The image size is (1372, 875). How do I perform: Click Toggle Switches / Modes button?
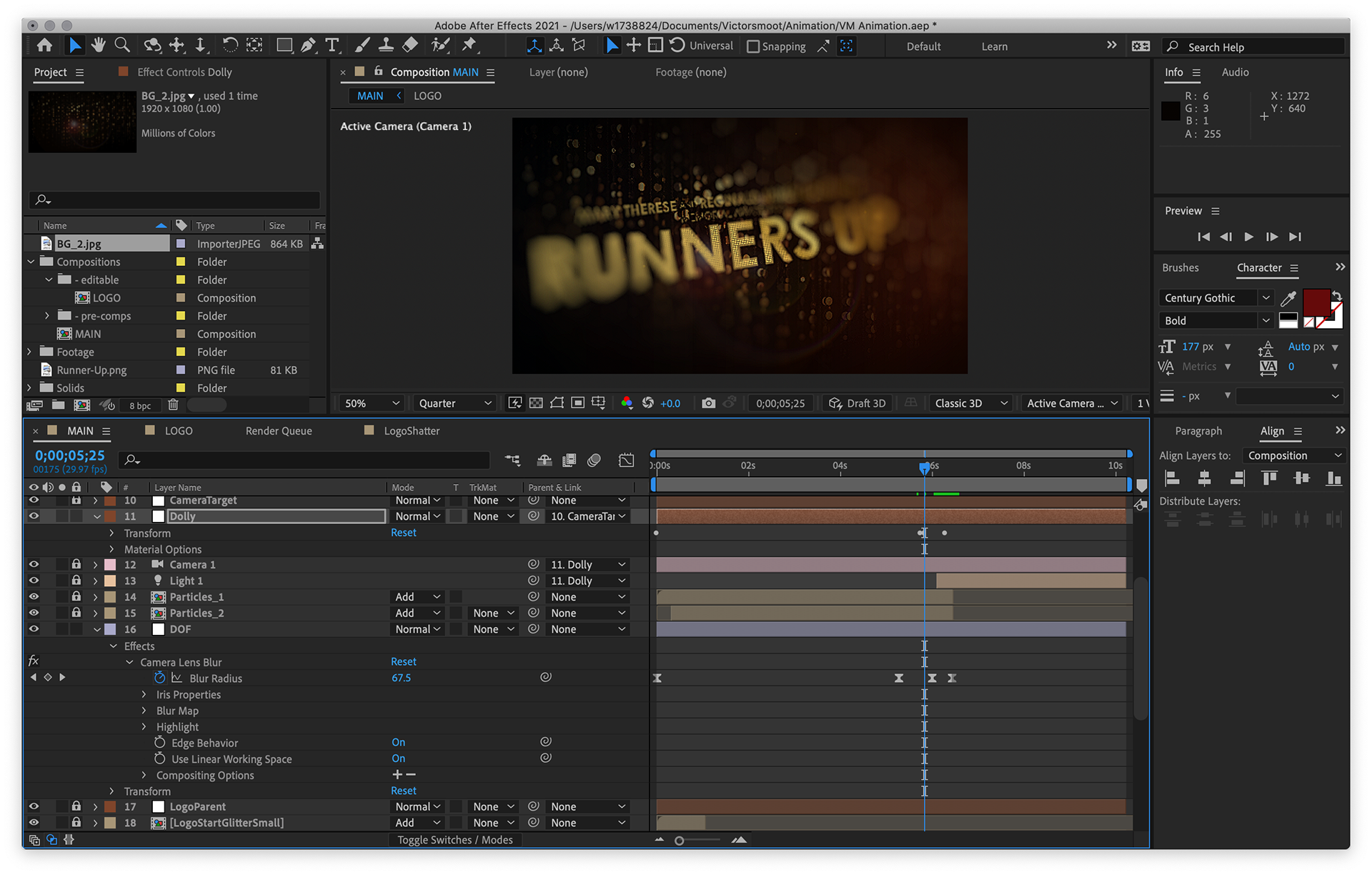[455, 840]
